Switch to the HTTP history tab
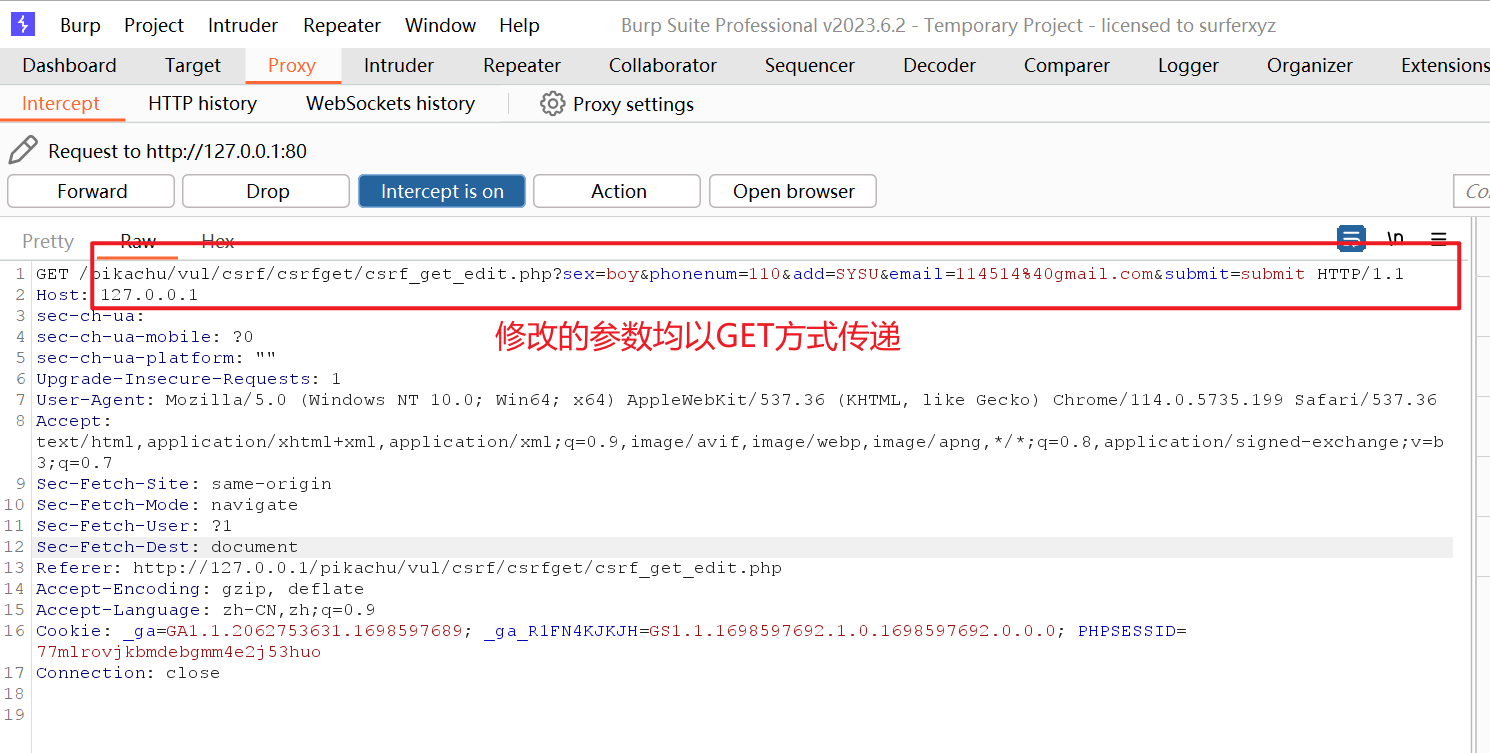Image resolution: width=1490 pixels, height=753 pixels. point(202,104)
